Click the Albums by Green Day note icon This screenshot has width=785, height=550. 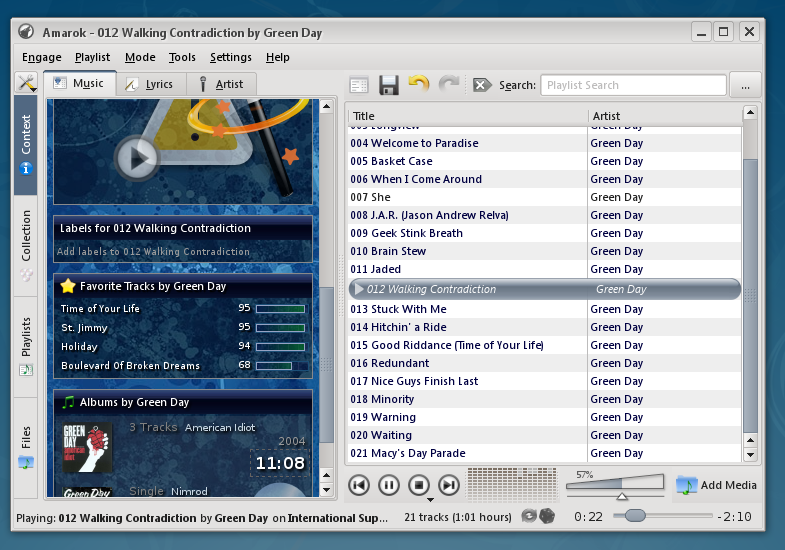(x=68, y=402)
